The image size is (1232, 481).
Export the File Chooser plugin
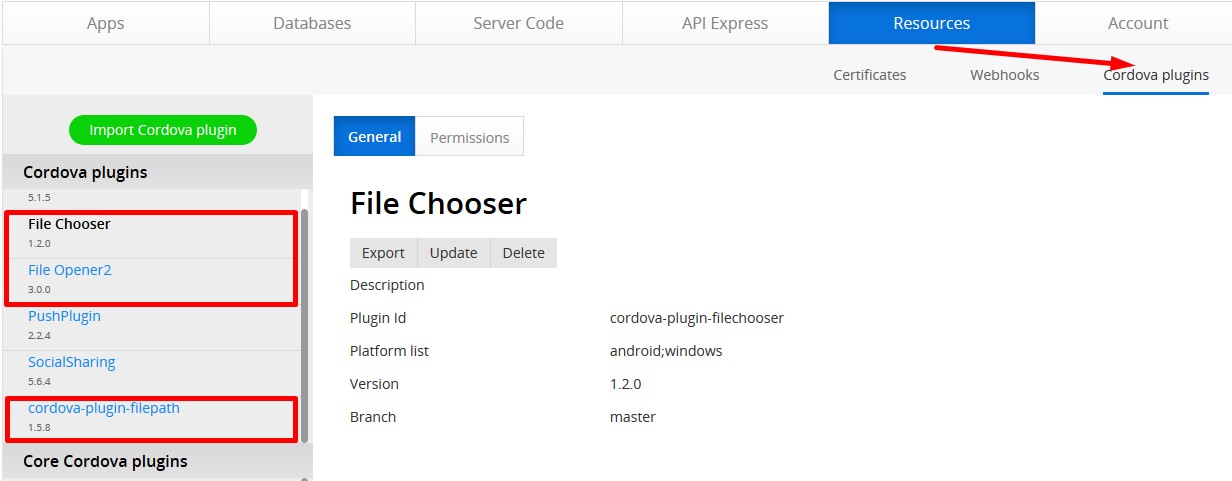tap(383, 253)
